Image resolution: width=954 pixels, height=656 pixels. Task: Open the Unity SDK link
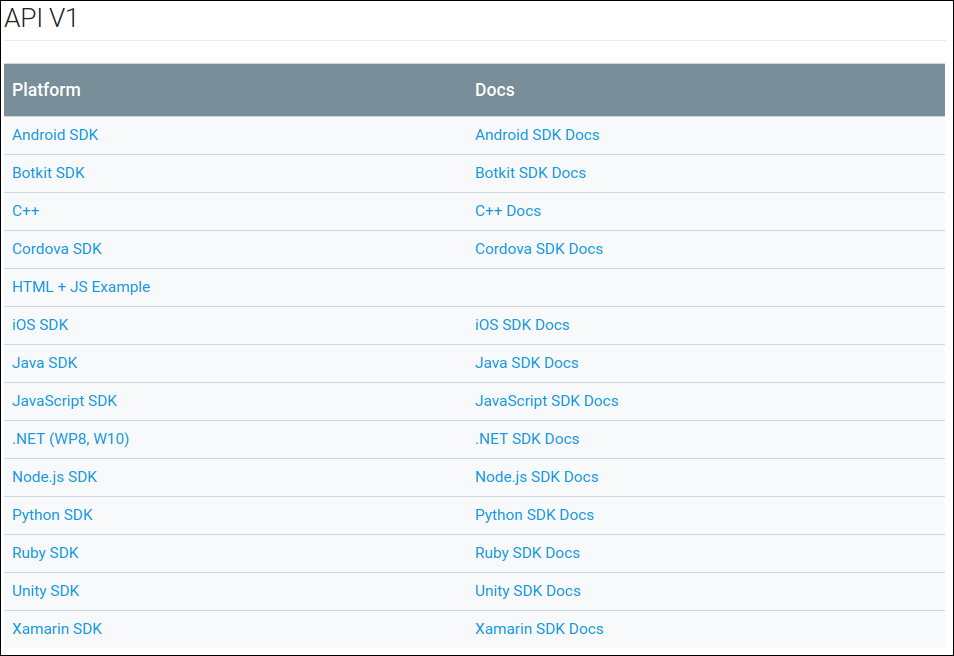click(46, 591)
